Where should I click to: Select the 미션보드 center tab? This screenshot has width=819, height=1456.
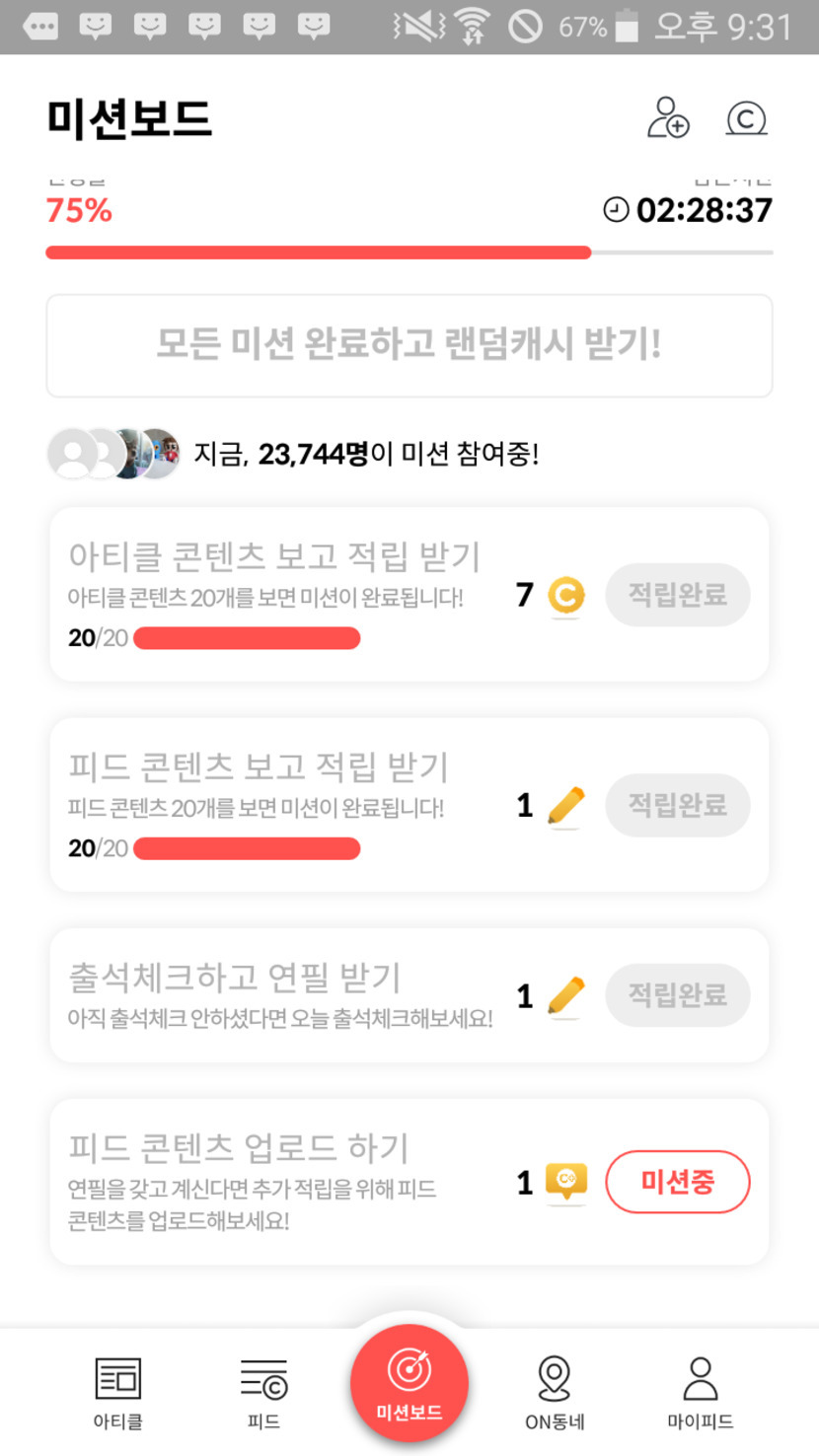coord(409,1383)
